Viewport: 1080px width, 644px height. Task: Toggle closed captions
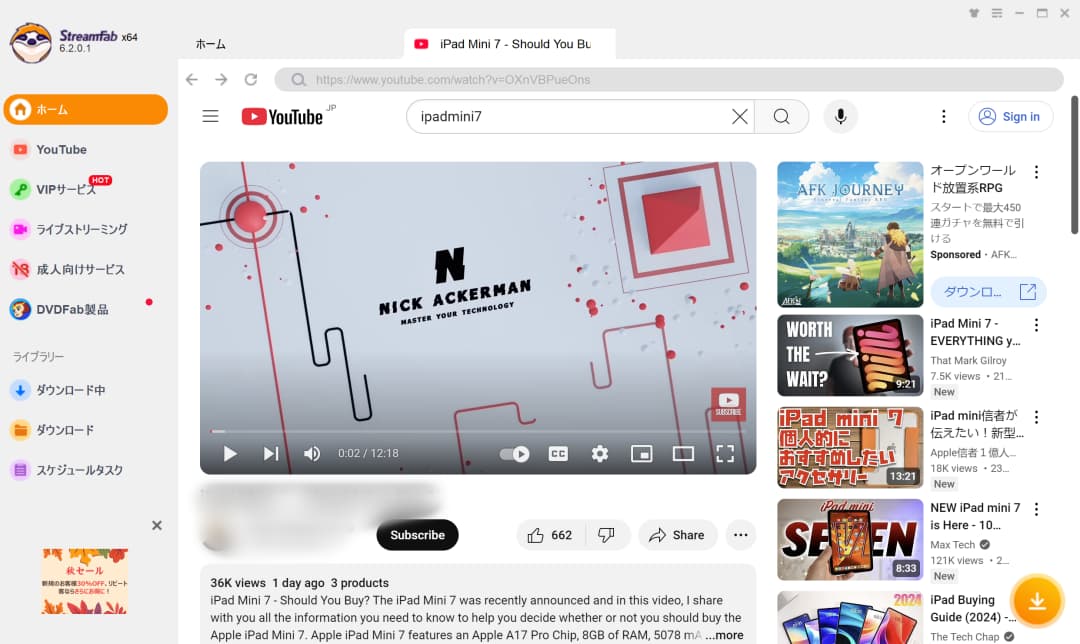point(558,453)
